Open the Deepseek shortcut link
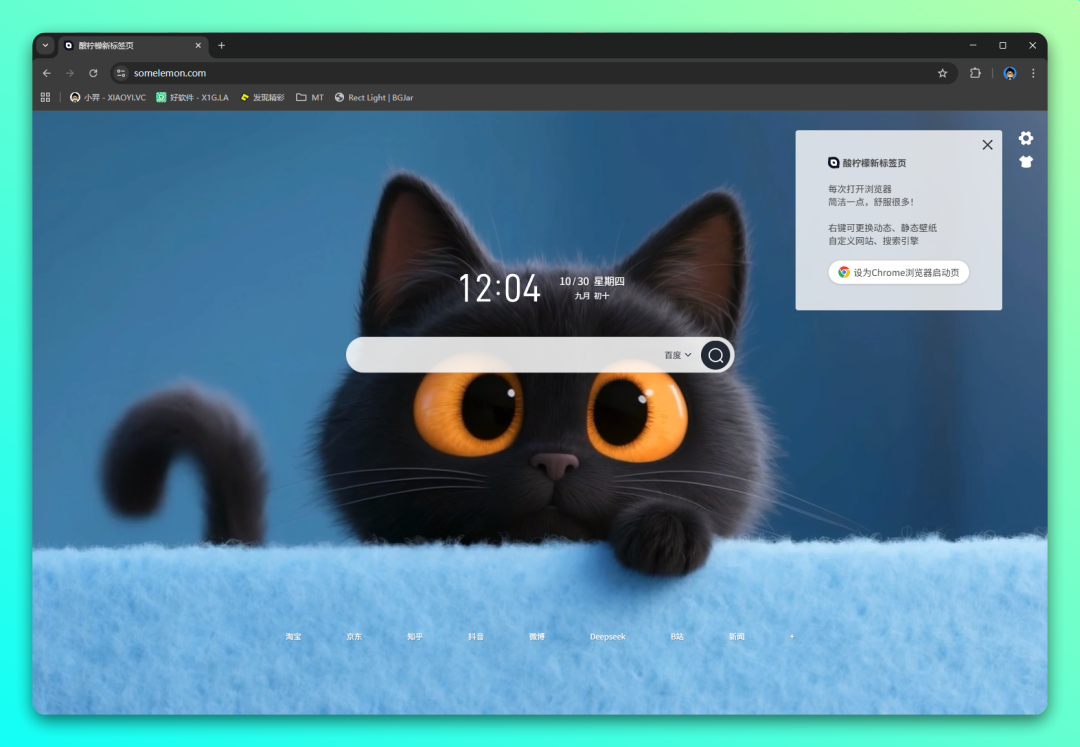This screenshot has height=747, width=1080. coord(607,636)
